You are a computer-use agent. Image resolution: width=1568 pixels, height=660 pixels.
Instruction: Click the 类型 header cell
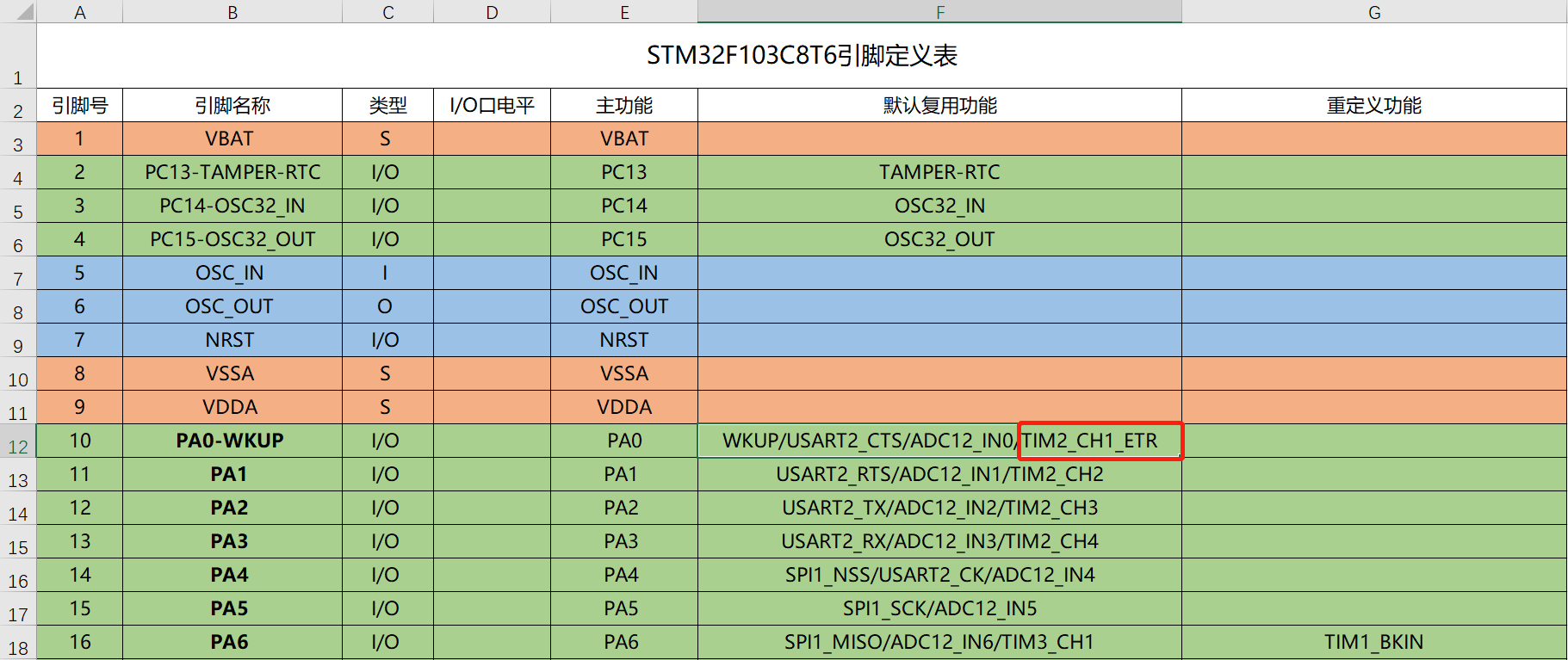[388, 105]
